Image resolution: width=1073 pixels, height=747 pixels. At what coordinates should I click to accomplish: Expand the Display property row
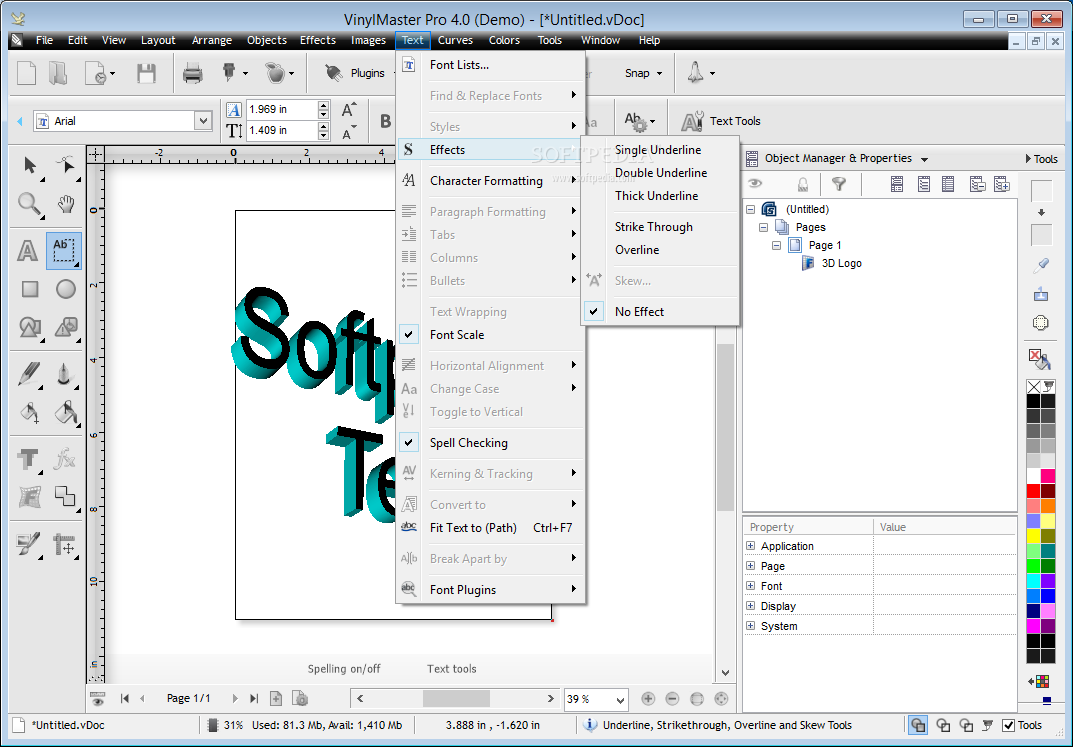click(x=751, y=605)
